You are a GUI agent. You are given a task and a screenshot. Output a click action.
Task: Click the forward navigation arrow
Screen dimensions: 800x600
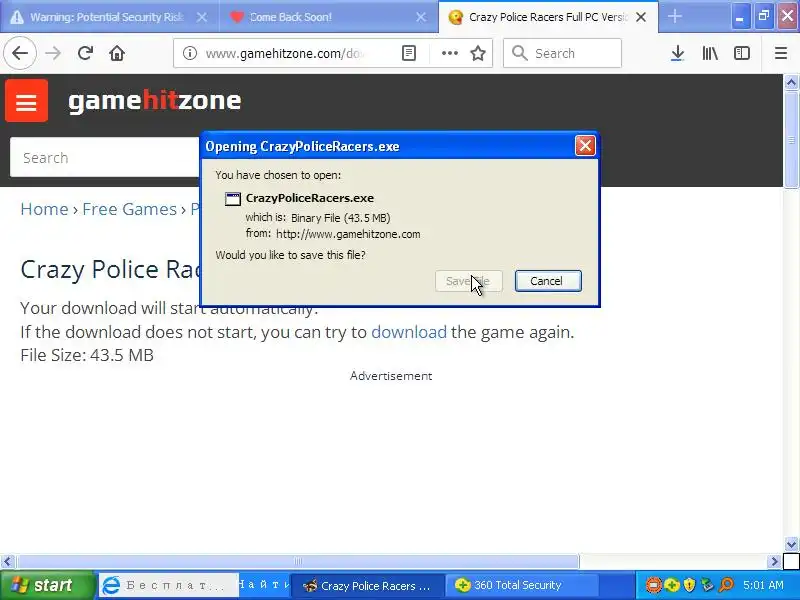[53, 53]
